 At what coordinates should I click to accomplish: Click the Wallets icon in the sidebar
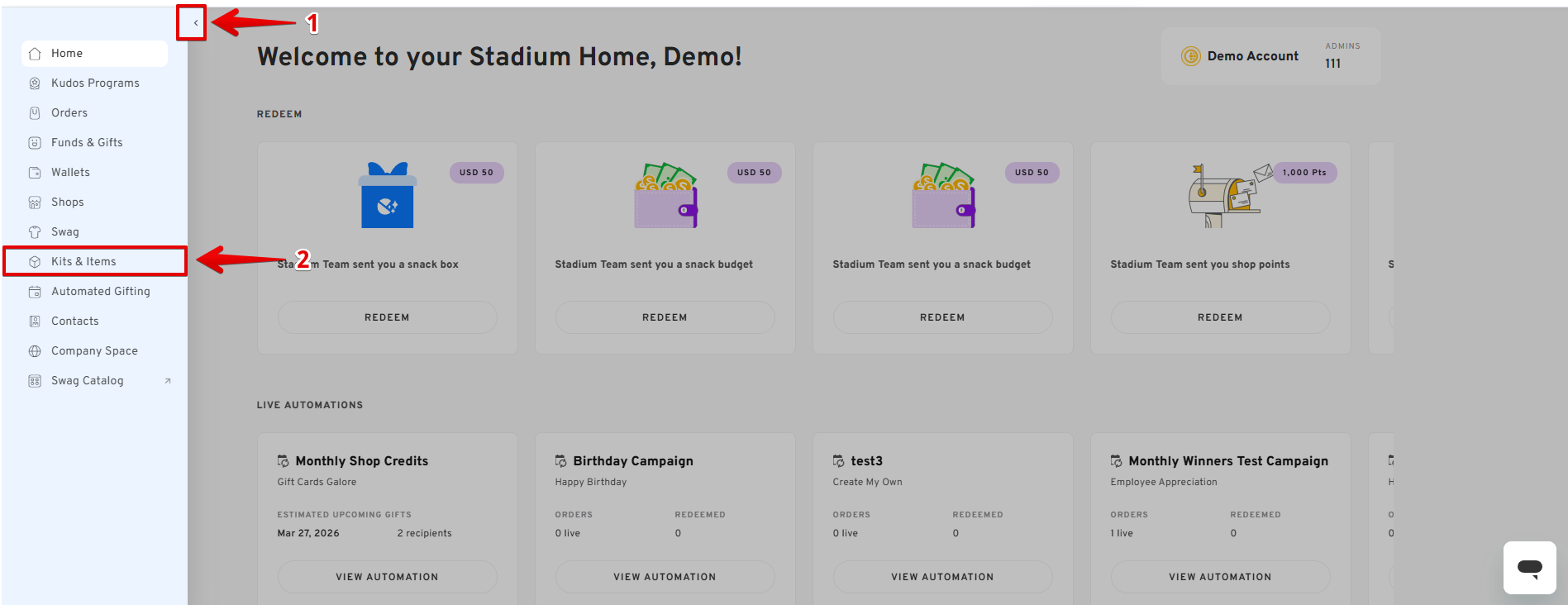tap(35, 173)
